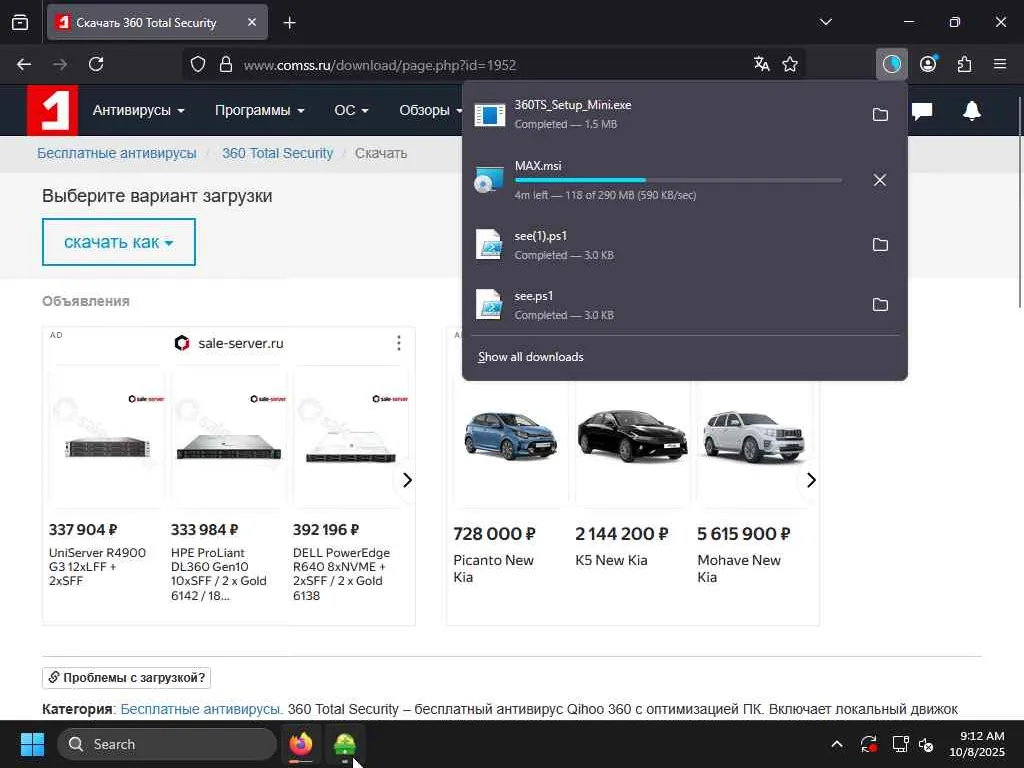Open Firefox application hamburger menu
The image size is (1024, 768).
tap(1000, 64)
